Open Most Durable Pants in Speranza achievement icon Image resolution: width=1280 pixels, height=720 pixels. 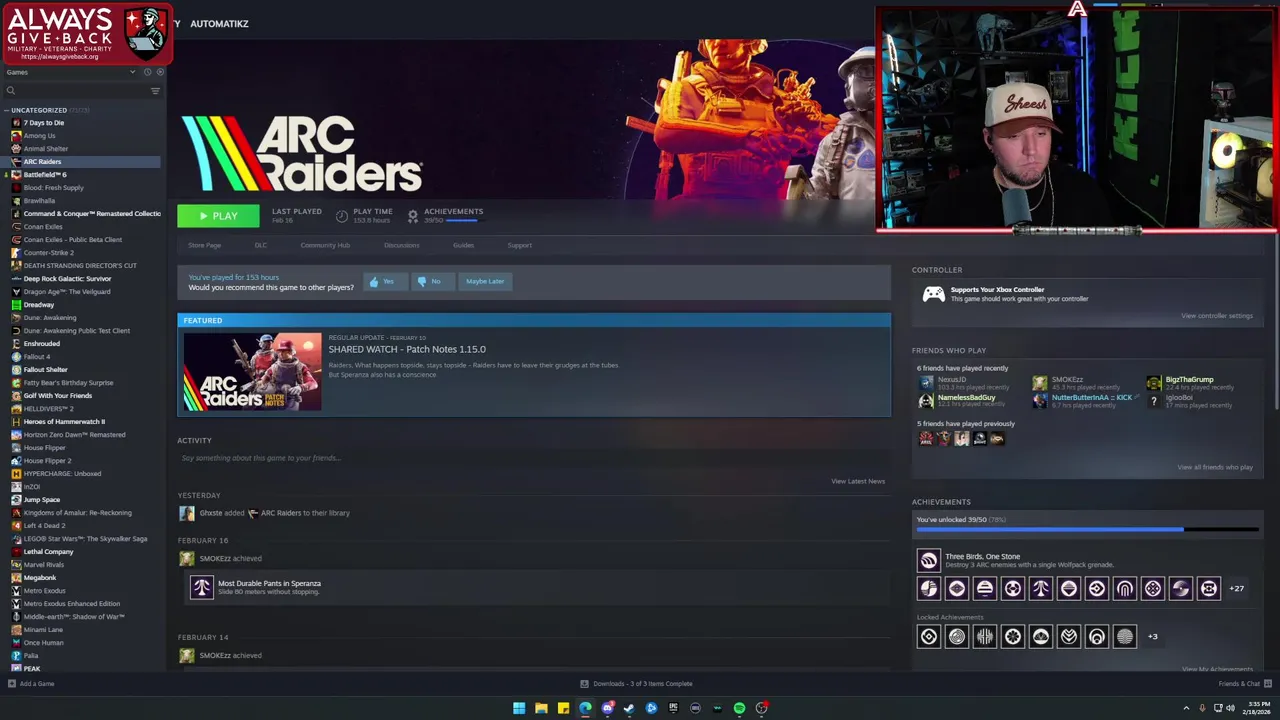202,587
